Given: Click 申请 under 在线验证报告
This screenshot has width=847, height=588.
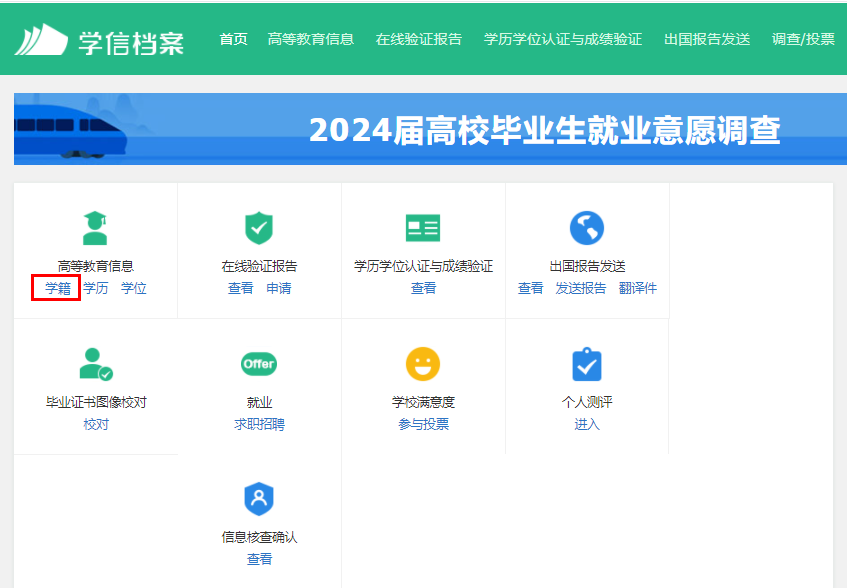Looking at the screenshot, I should click(279, 288).
